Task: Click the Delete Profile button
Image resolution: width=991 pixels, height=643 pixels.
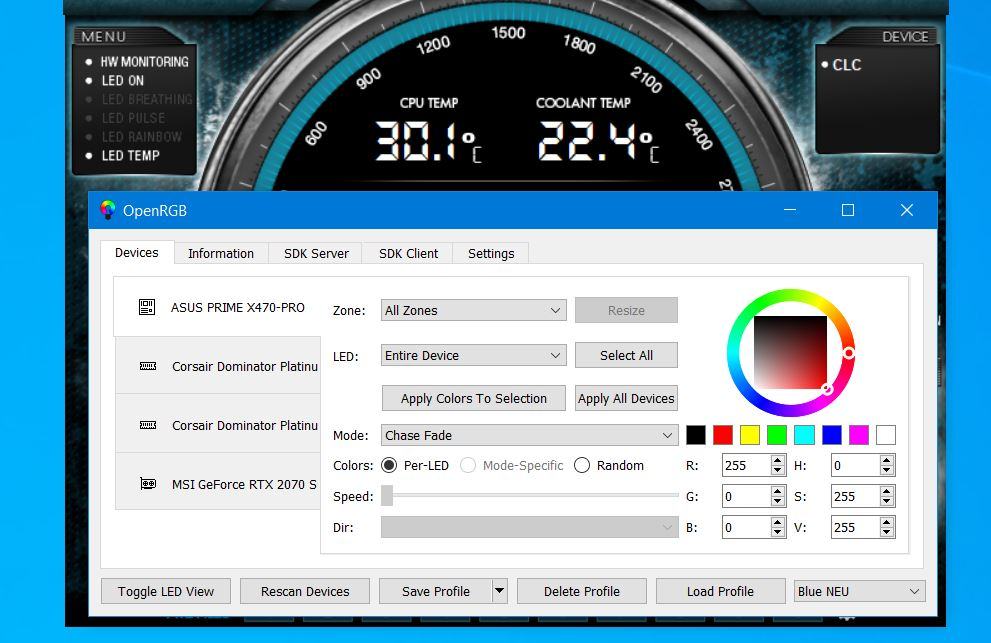Action: point(581,591)
